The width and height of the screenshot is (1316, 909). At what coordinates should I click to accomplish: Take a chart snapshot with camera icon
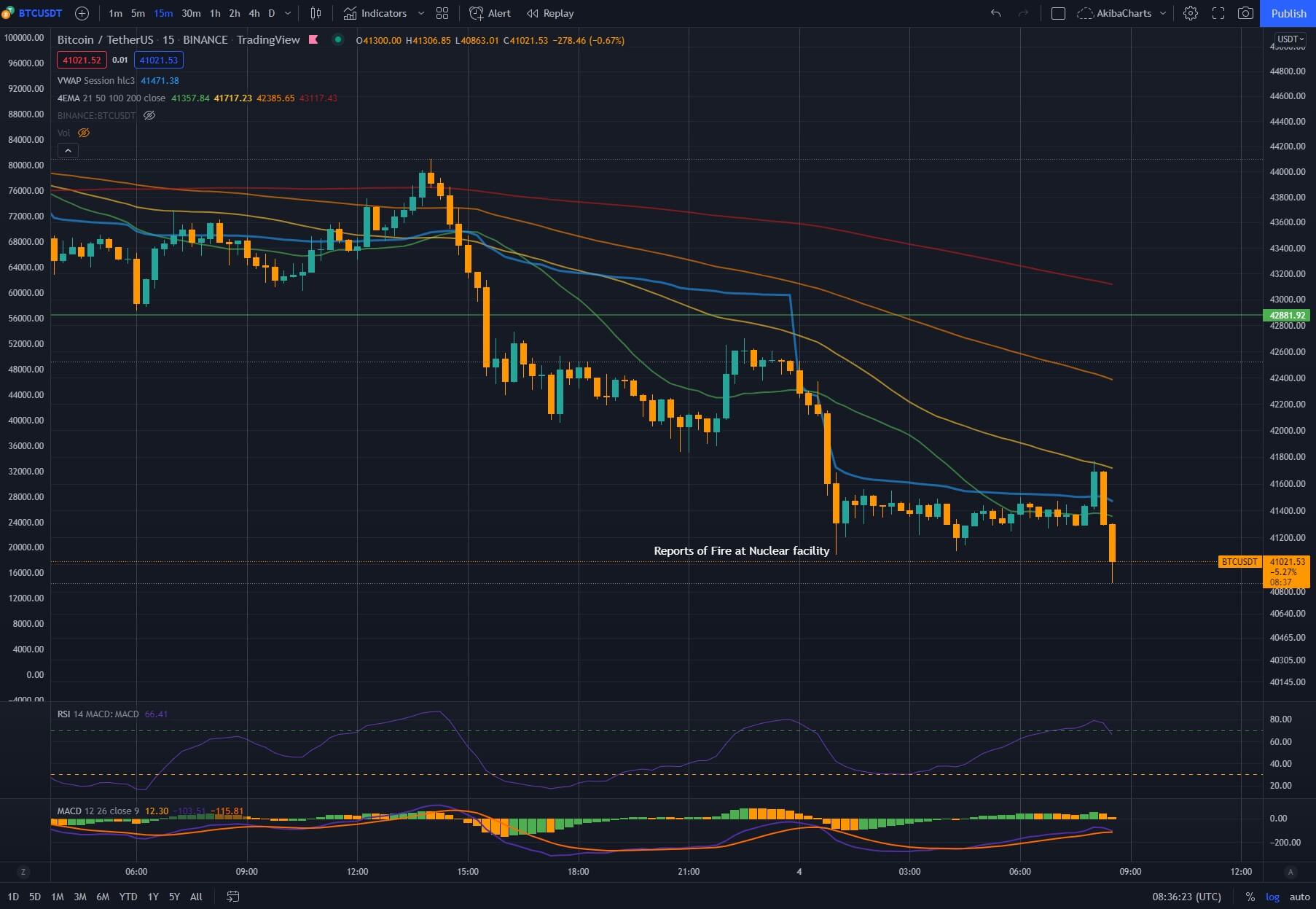point(1245,13)
